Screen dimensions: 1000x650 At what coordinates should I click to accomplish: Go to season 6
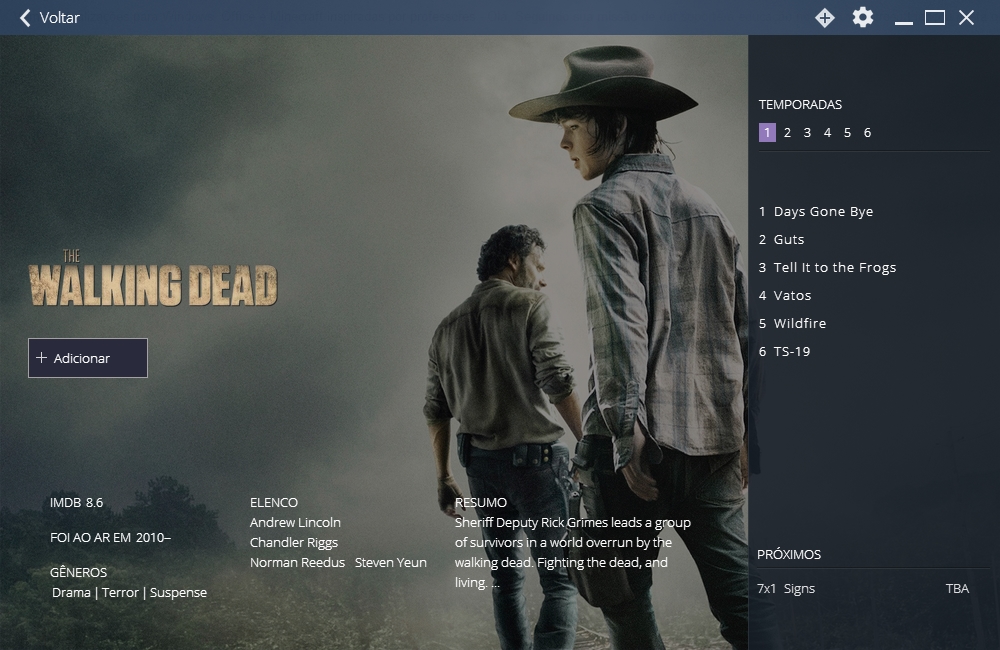(867, 133)
